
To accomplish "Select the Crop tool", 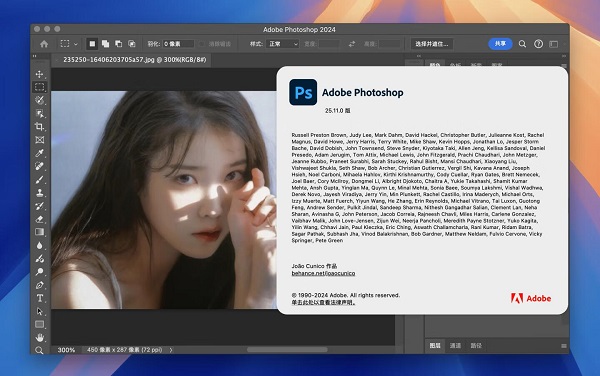I will (39, 127).
